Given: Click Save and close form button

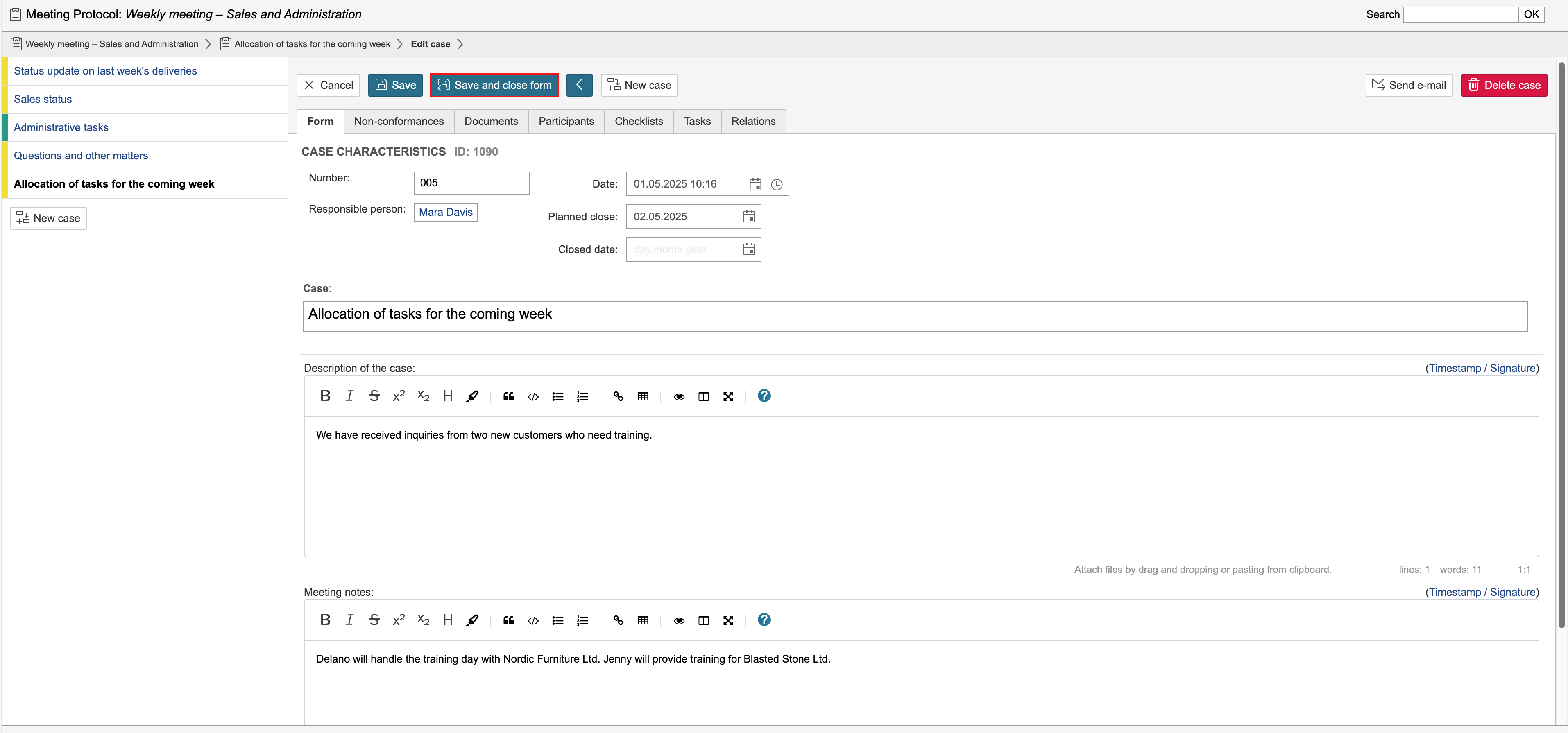Looking at the screenshot, I should [x=494, y=85].
